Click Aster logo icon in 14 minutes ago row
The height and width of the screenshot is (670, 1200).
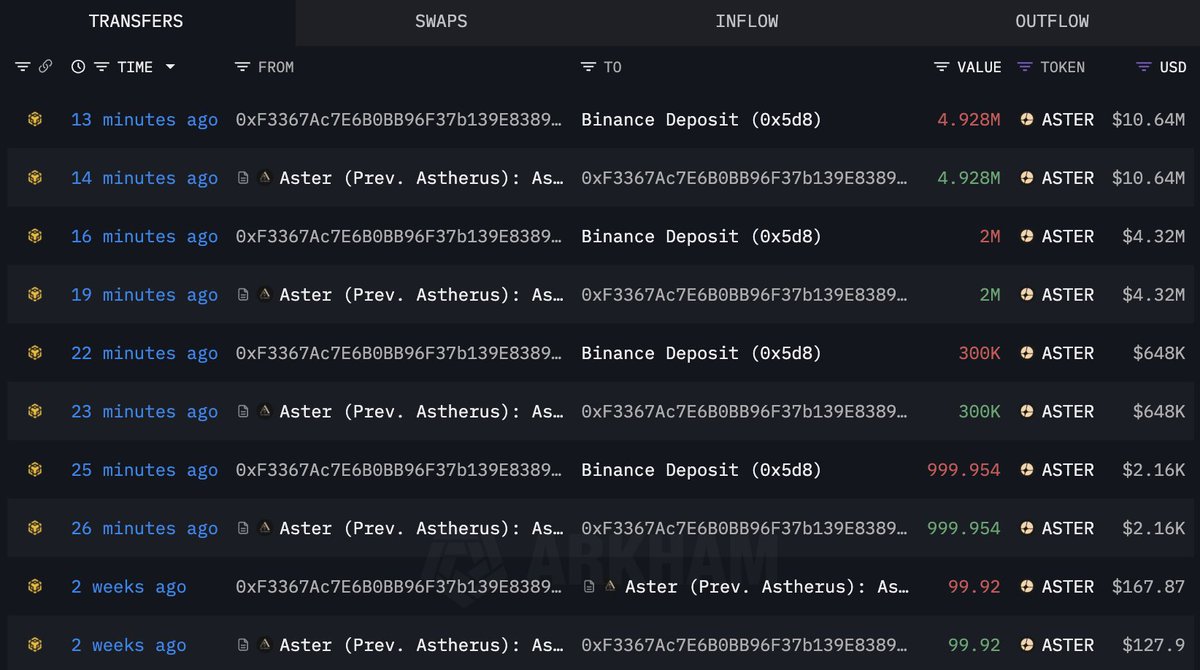[x=265, y=178]
